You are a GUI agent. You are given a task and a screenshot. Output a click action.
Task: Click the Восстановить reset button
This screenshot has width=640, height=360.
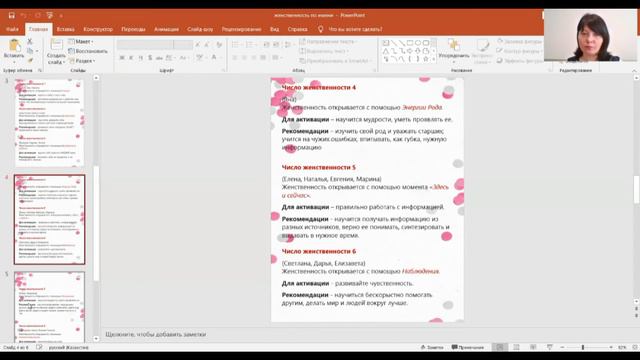pos(88,51)
